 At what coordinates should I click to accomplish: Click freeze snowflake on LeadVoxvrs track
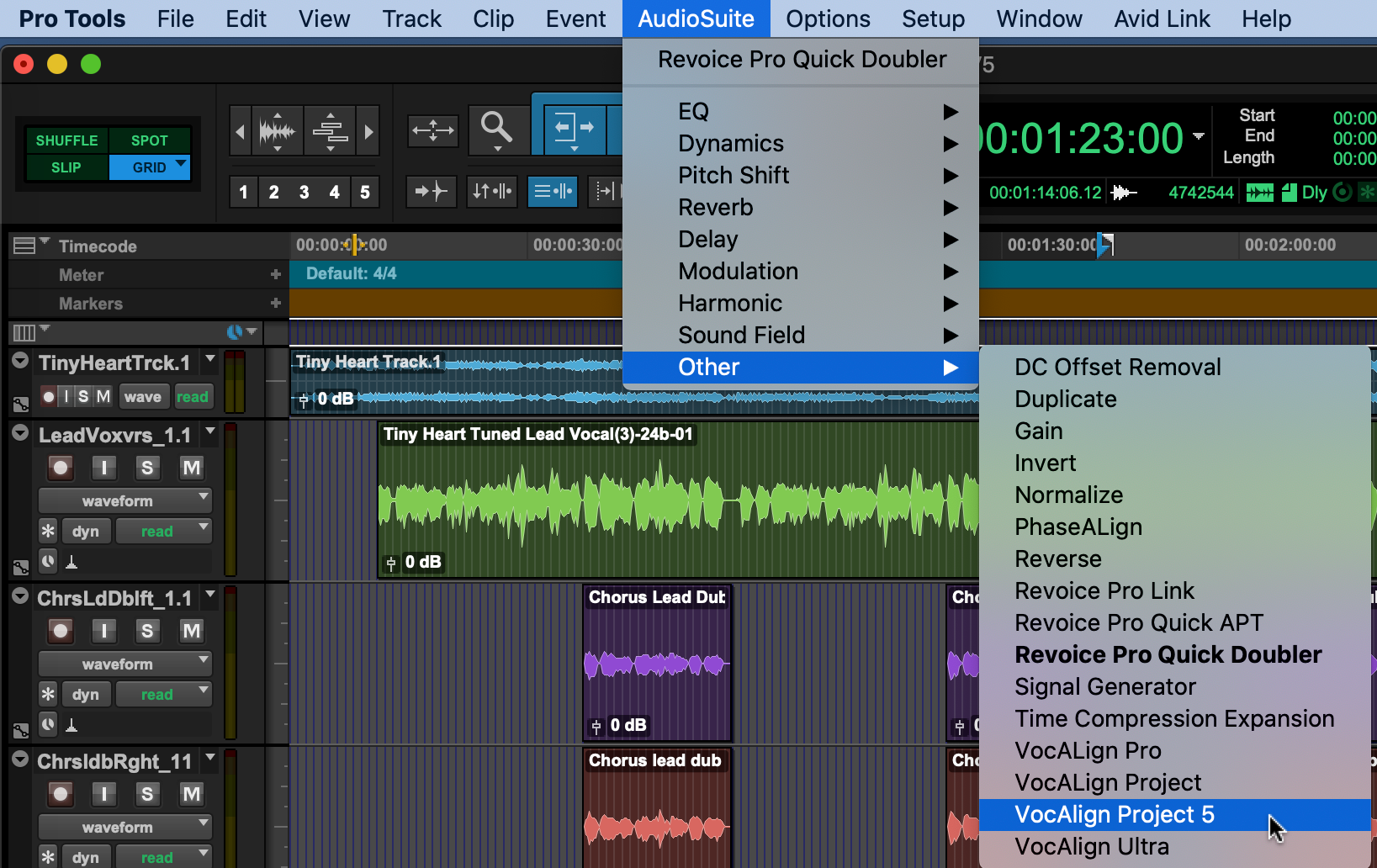pos(48,531)
